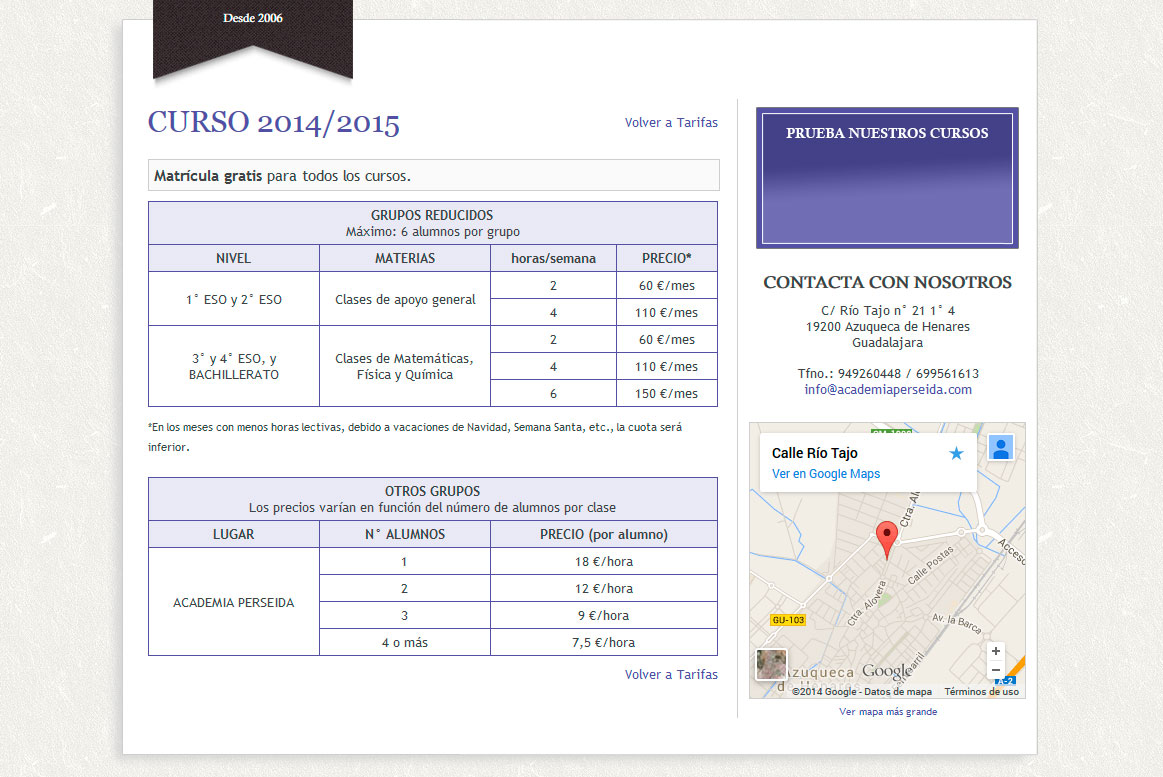
Task: Switch to satellite view thumbnail on map
Action: (771, 665)
